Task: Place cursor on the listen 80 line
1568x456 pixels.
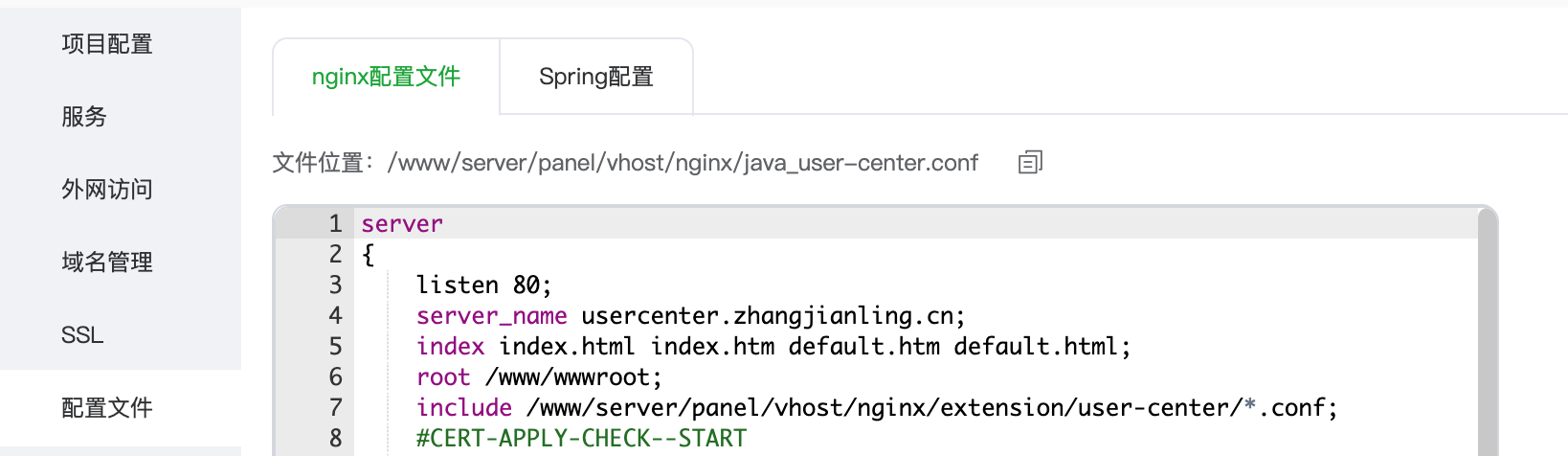Action: pyautogui.click(x=483, y=285)
